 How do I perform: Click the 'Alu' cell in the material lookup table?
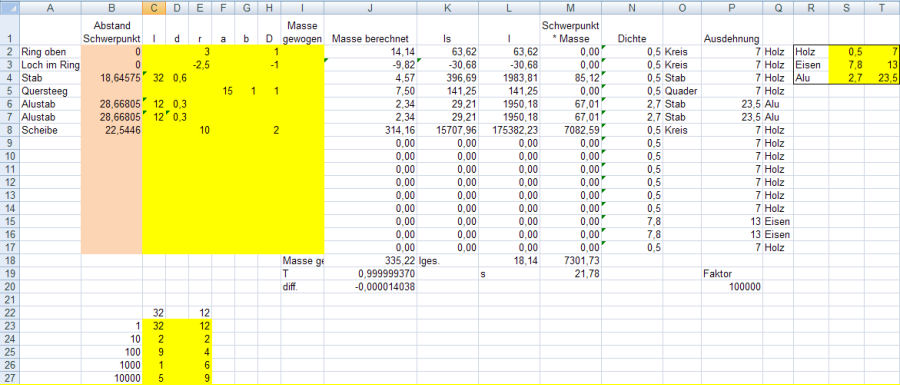(811, 78)
